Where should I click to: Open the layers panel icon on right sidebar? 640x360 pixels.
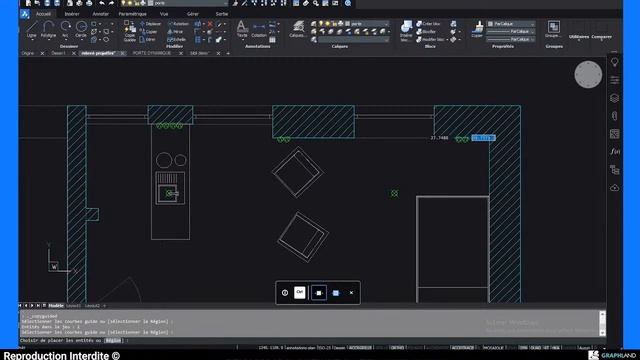coord(614,98)
